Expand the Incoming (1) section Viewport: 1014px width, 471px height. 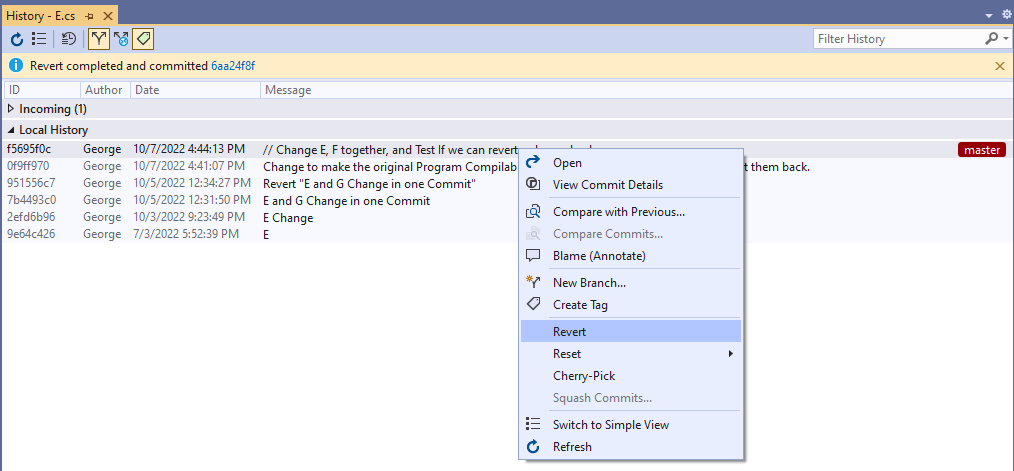11,108
